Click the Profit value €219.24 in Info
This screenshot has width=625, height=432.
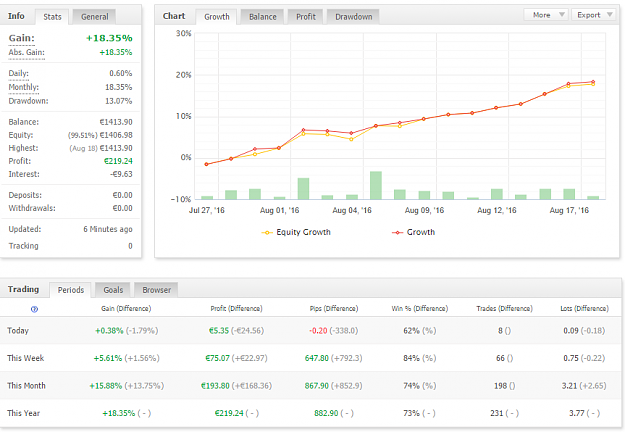tap(118, 161)
